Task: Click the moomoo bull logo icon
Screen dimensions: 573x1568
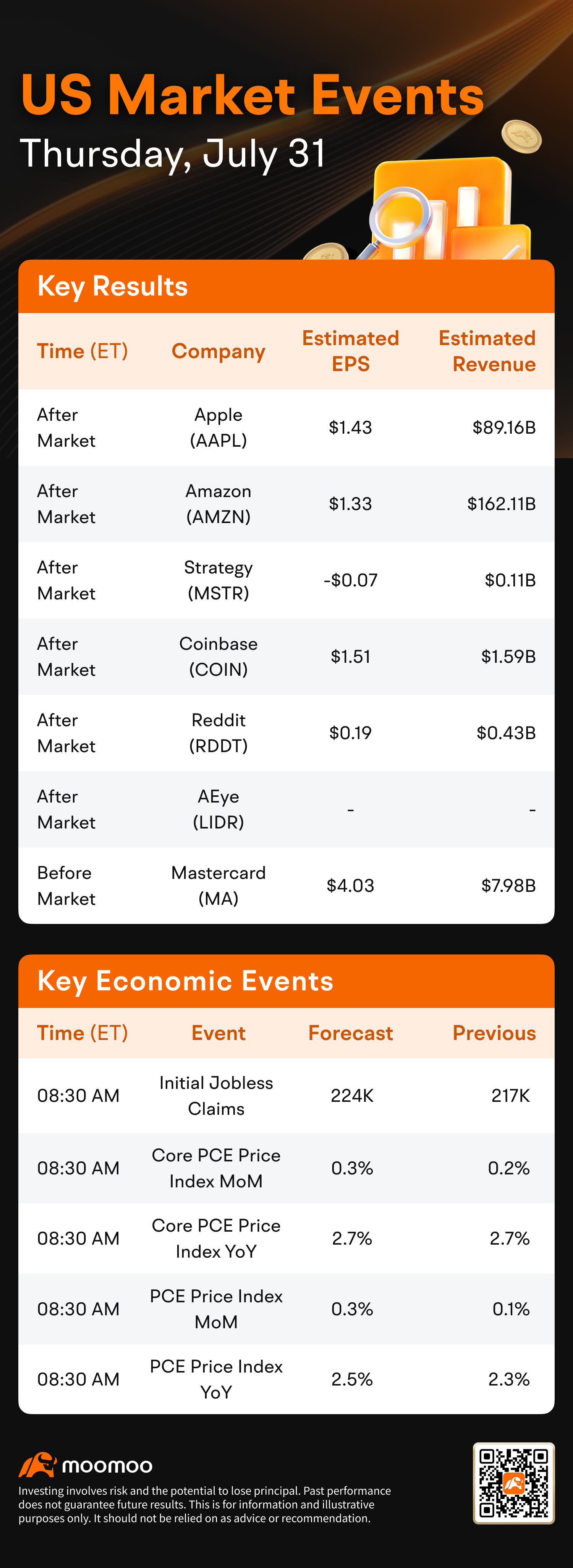Action: click(38, 1465)
